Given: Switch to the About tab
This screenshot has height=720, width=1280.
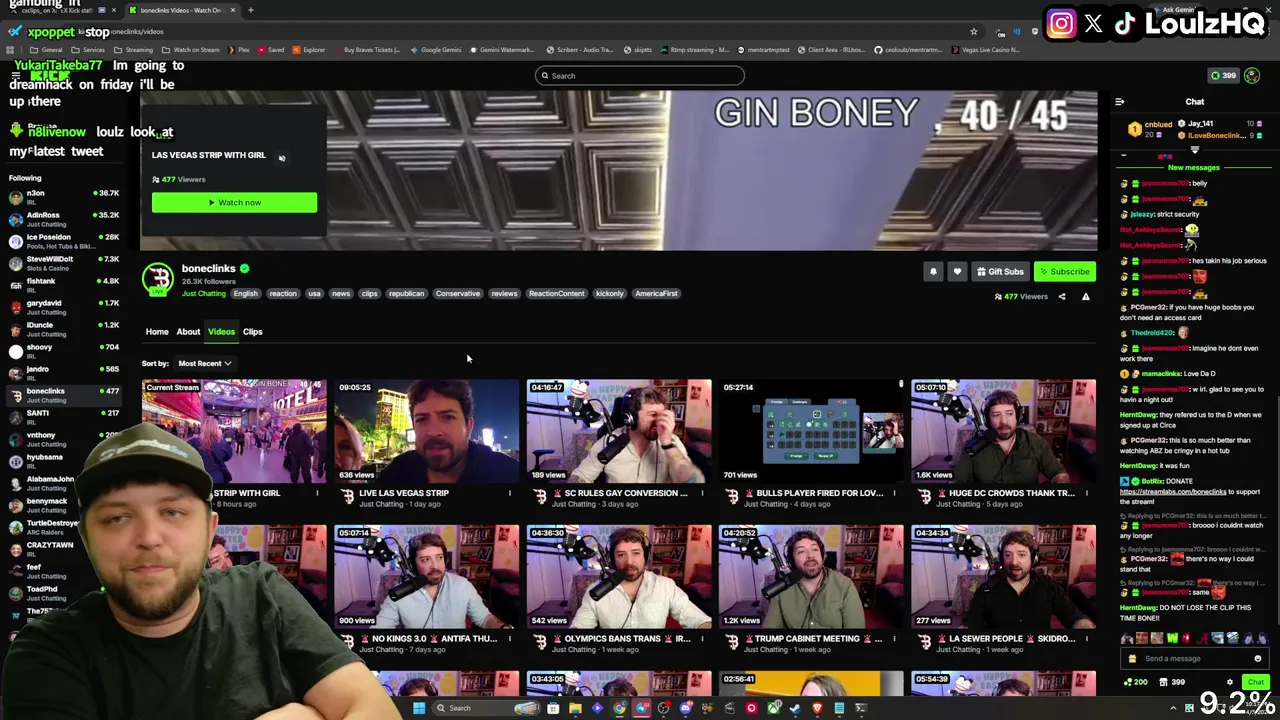Looking at the screenshot, I should 188,332.
